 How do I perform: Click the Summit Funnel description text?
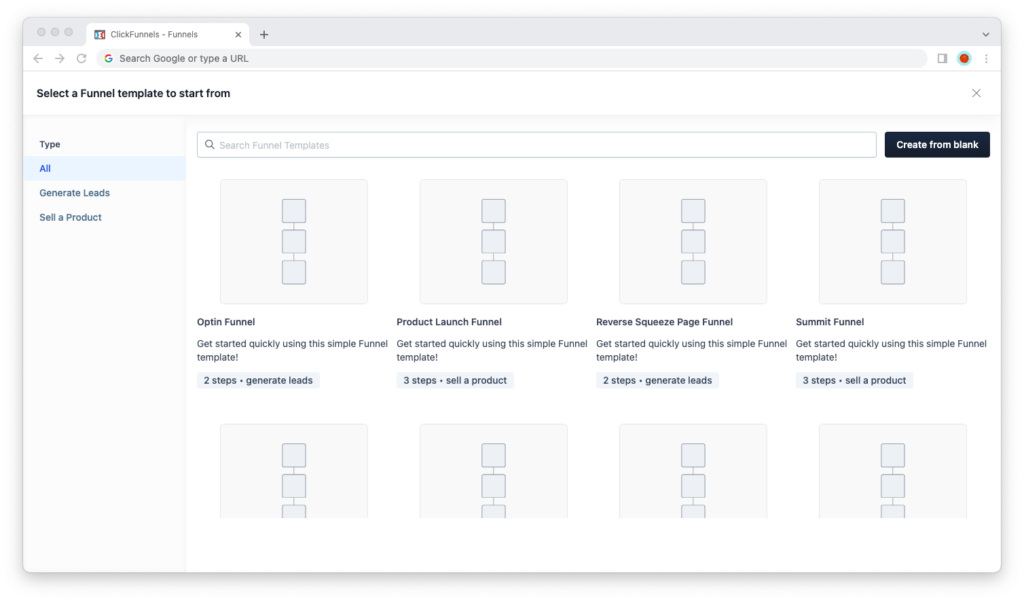[x=891, y=350]
